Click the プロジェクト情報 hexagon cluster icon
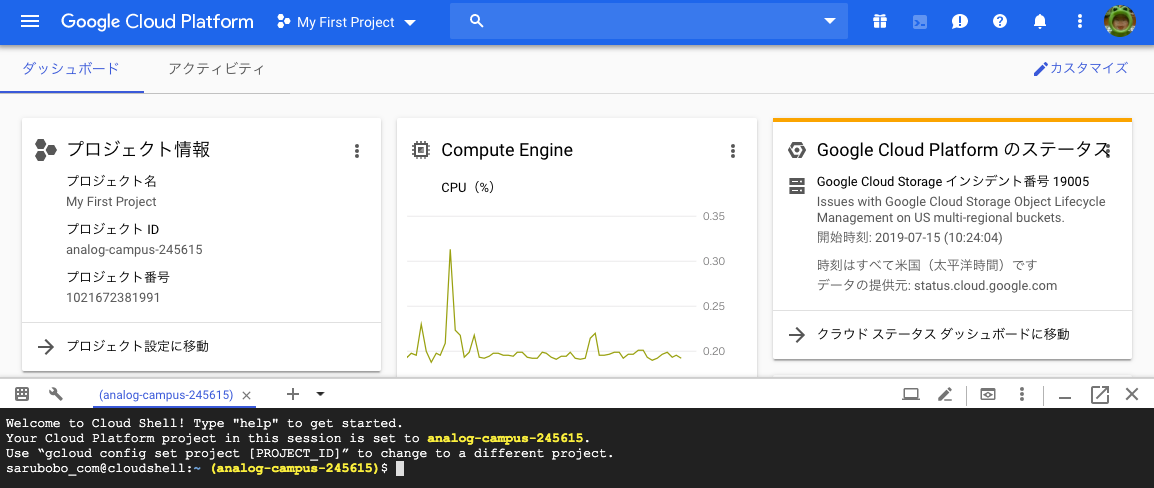This screenshot has height=488, width=1154. click(46, 150)
